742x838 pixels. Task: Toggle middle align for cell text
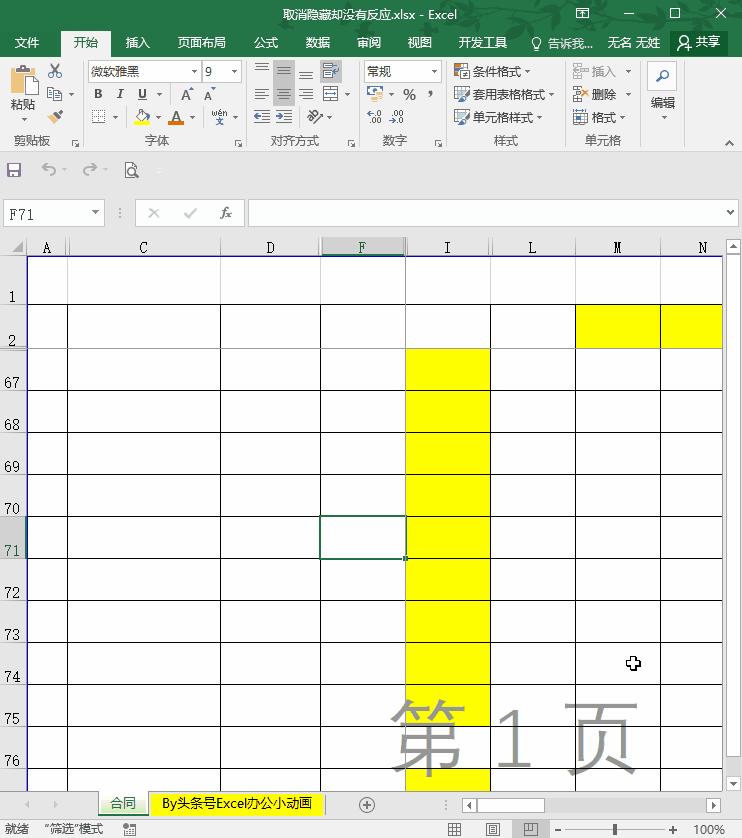pyautogui.click(x=284, y=70)
